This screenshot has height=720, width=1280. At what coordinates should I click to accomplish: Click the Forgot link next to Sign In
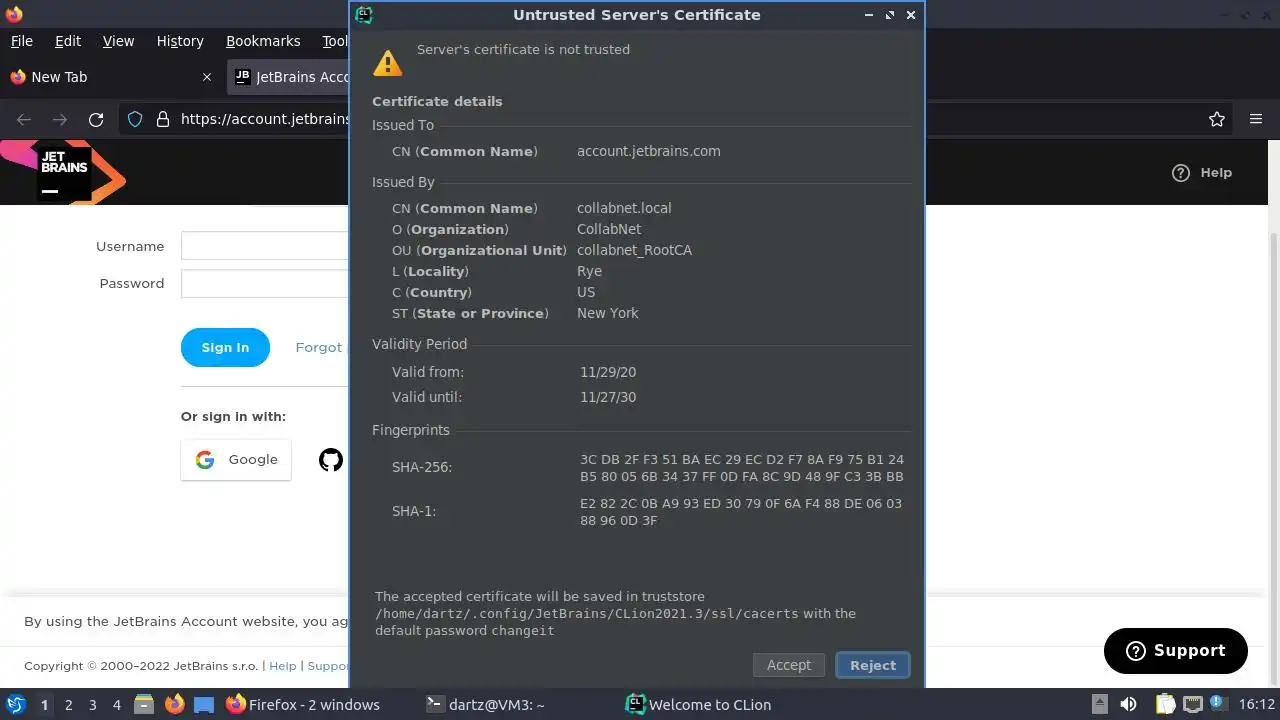pos(319,347)
